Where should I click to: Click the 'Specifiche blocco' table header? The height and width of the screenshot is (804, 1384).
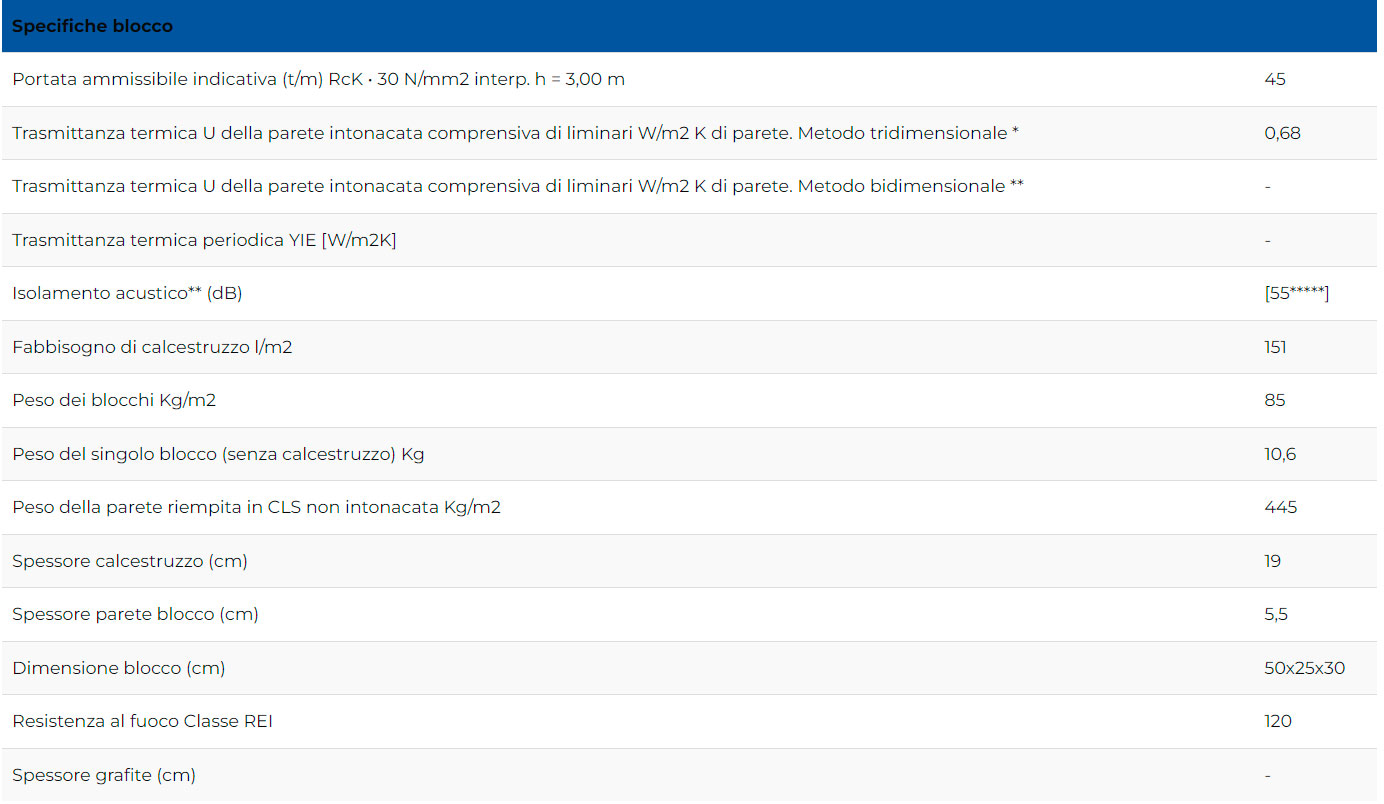click(92, 26)
